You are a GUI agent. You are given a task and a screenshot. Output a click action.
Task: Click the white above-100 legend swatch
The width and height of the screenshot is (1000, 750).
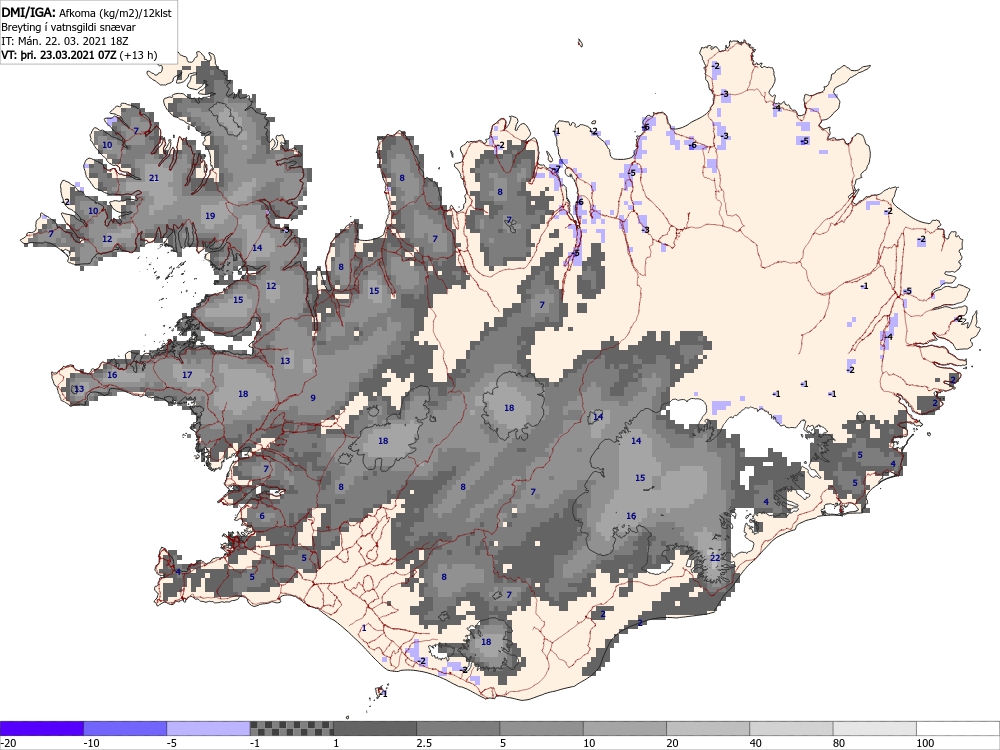958,728
